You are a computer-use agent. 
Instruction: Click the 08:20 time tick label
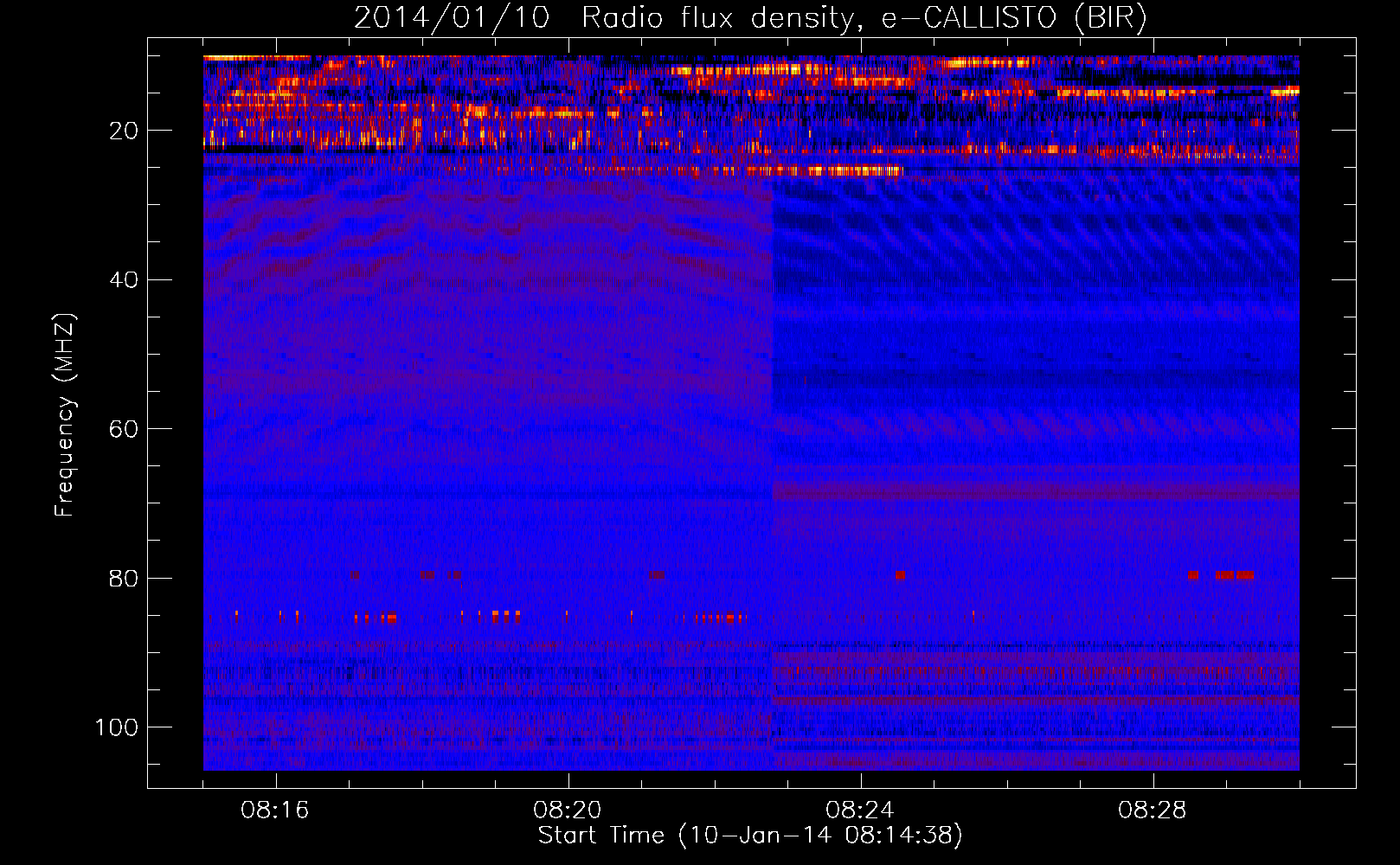[x=568, y=811]
